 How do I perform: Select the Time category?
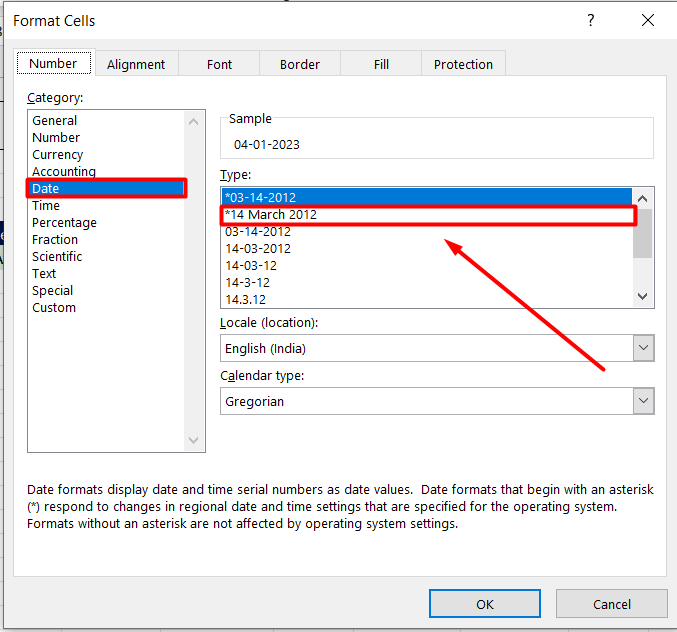pyautogui.click(x=107, y=205)
